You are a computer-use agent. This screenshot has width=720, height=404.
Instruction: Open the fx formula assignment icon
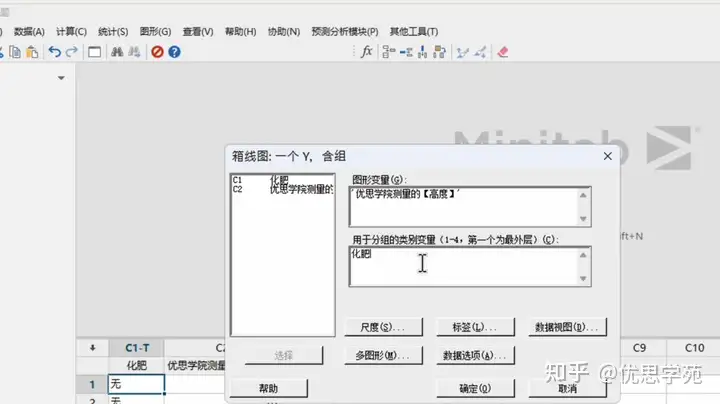(366, 52)
